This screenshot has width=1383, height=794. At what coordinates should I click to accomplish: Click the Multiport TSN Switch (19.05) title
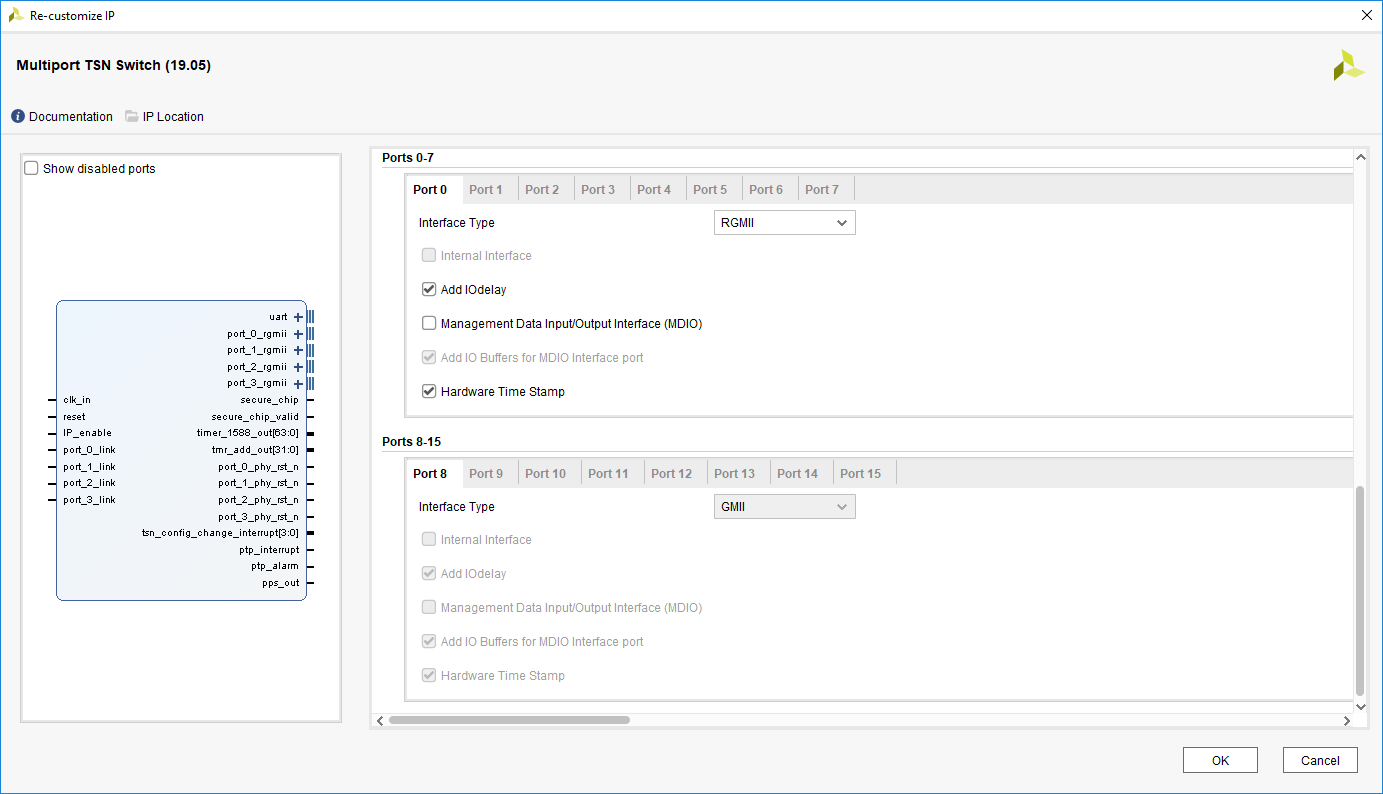(113, 66)
